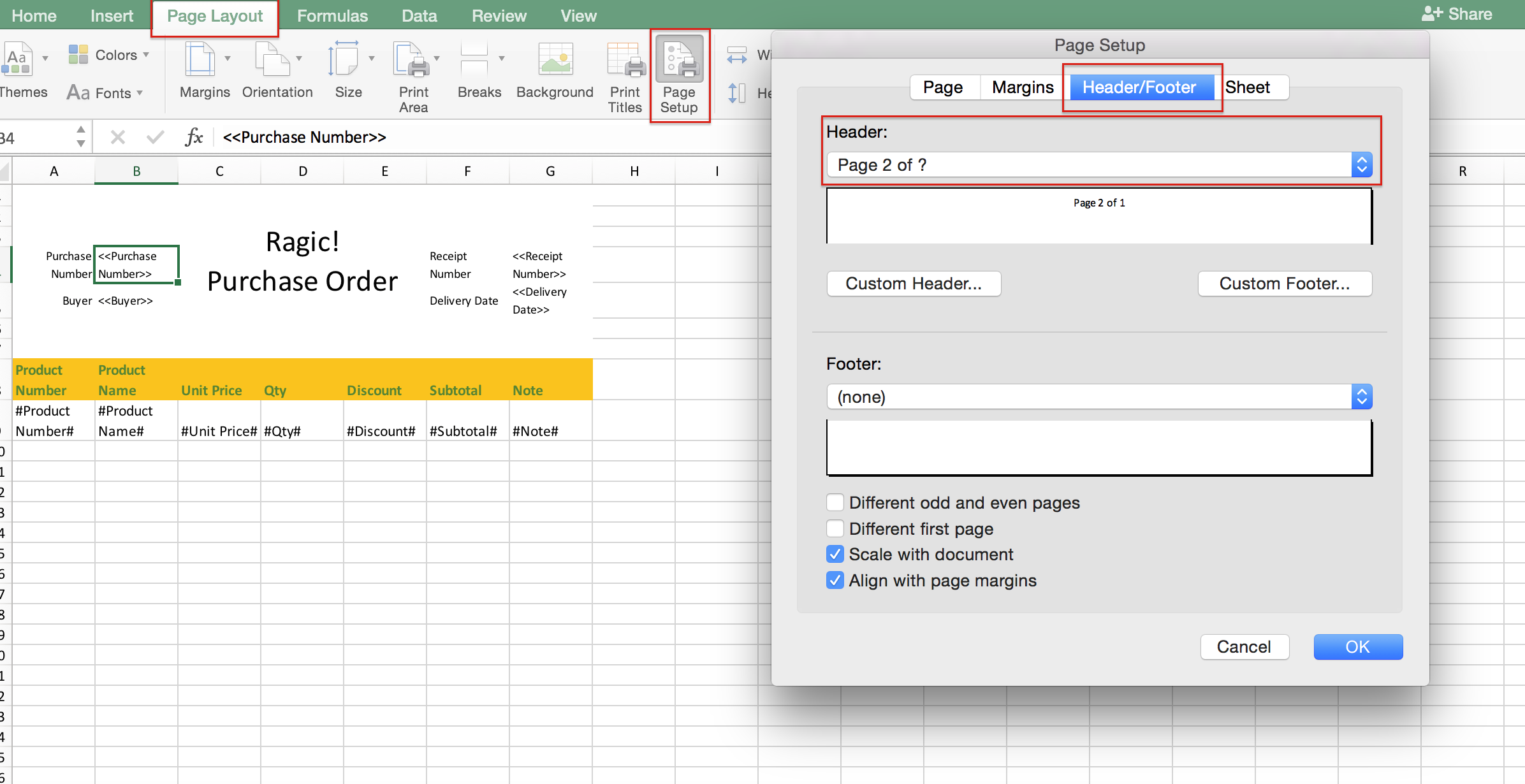Click the Margins icon in ribbon

(x=200, y=60)
